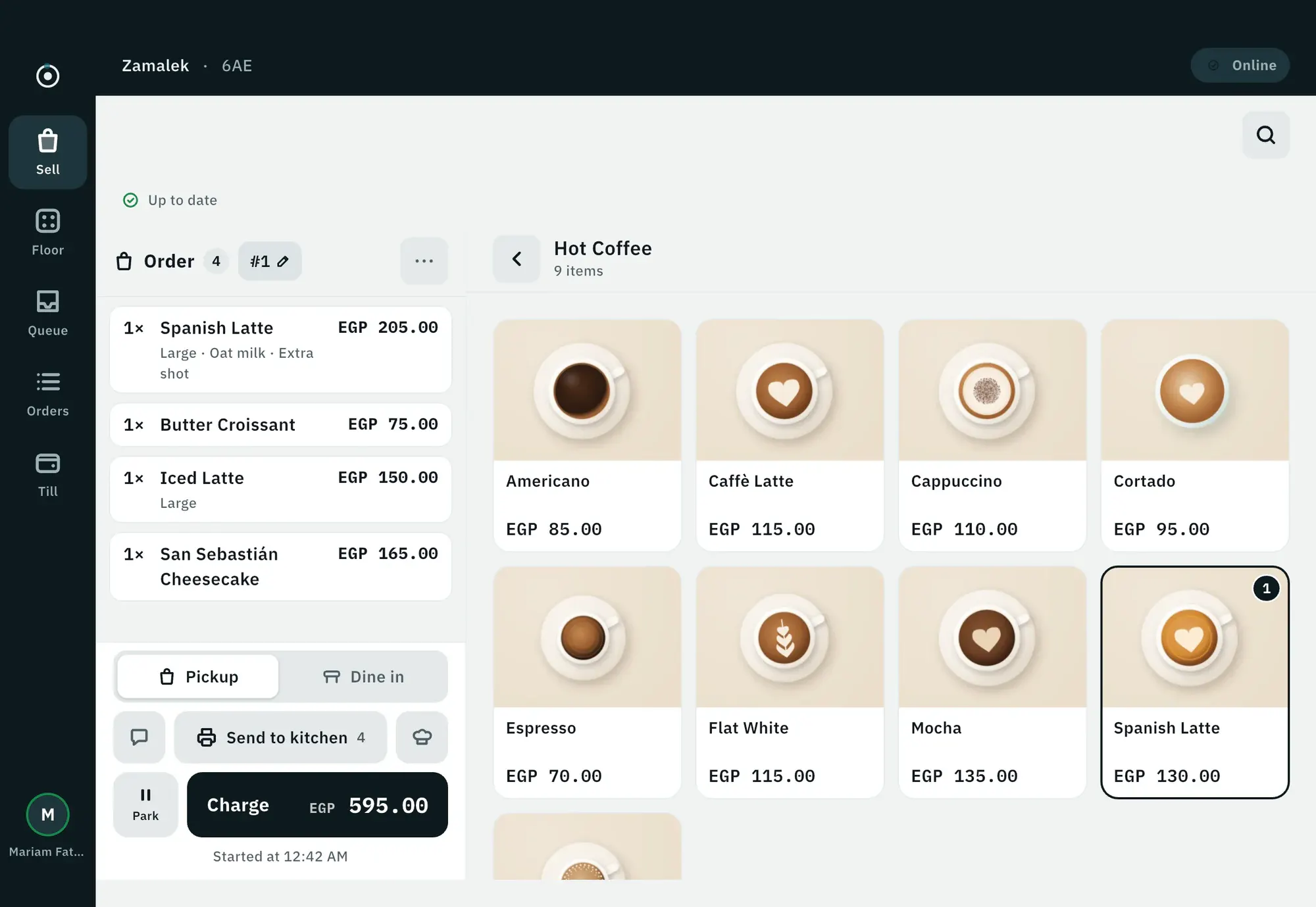Open Butter Croissant order line
The width and height of the screenshot is (1316, 907).
coord(280,425)
